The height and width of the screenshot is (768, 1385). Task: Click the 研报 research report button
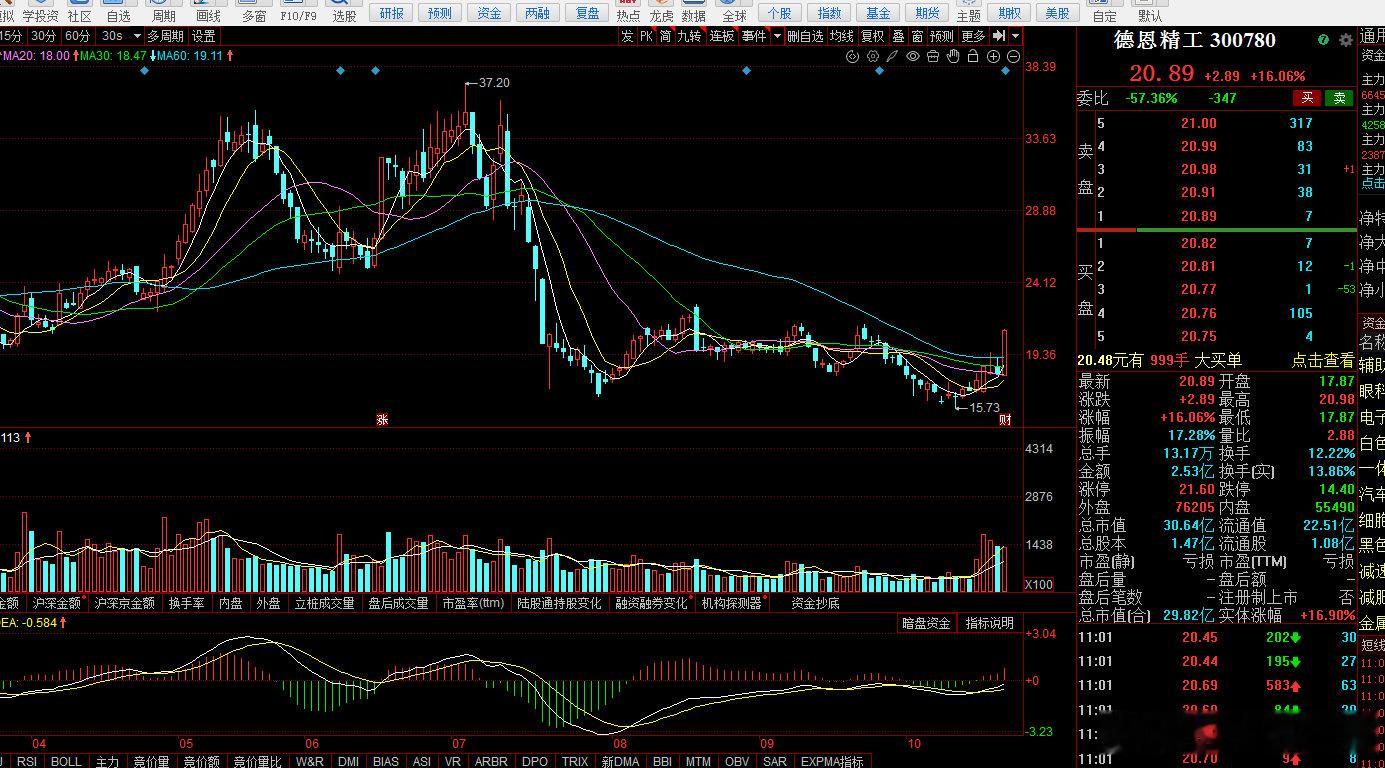392,13
